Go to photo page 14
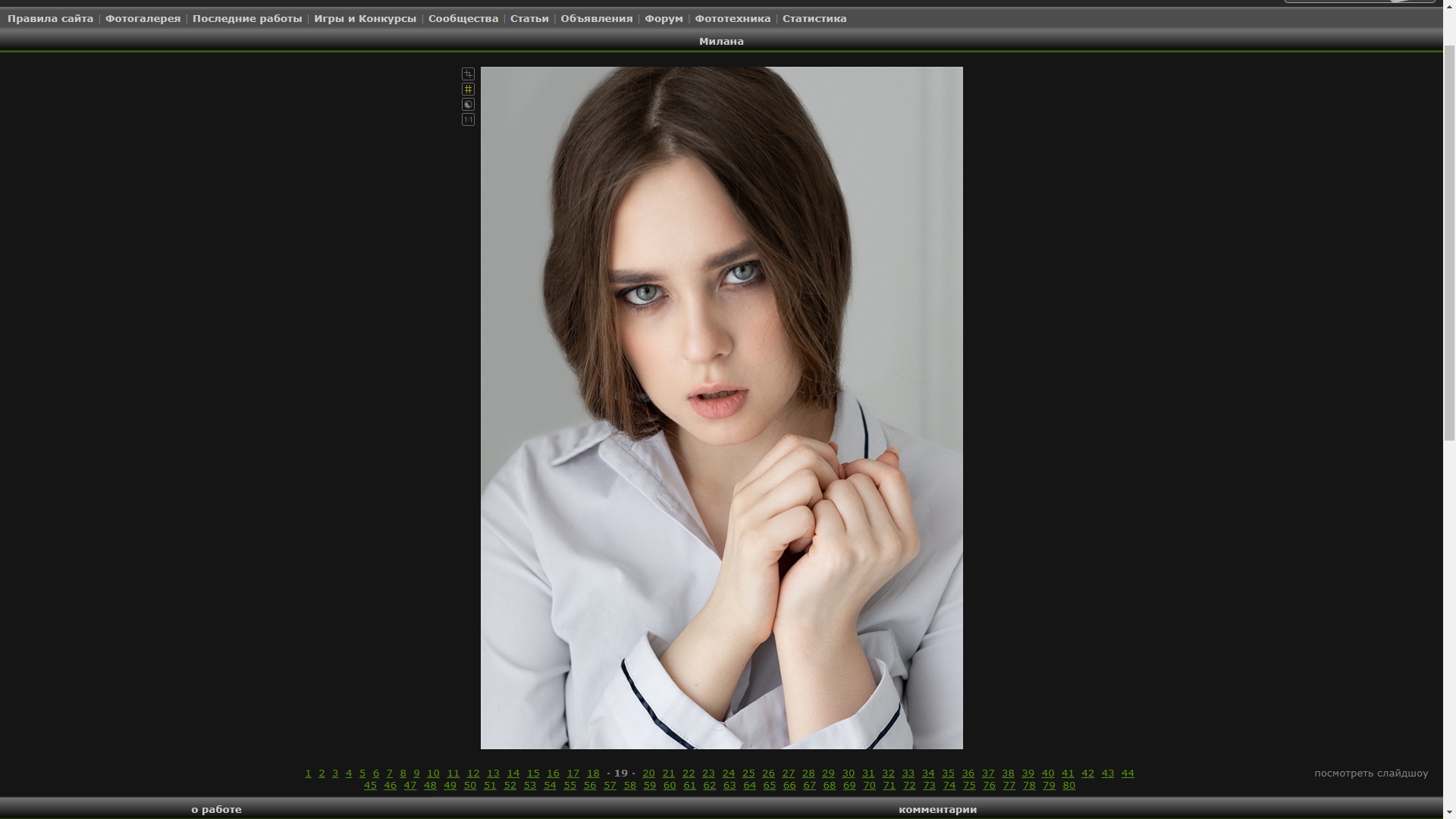 pyautogui.click(x=513, y=773)
